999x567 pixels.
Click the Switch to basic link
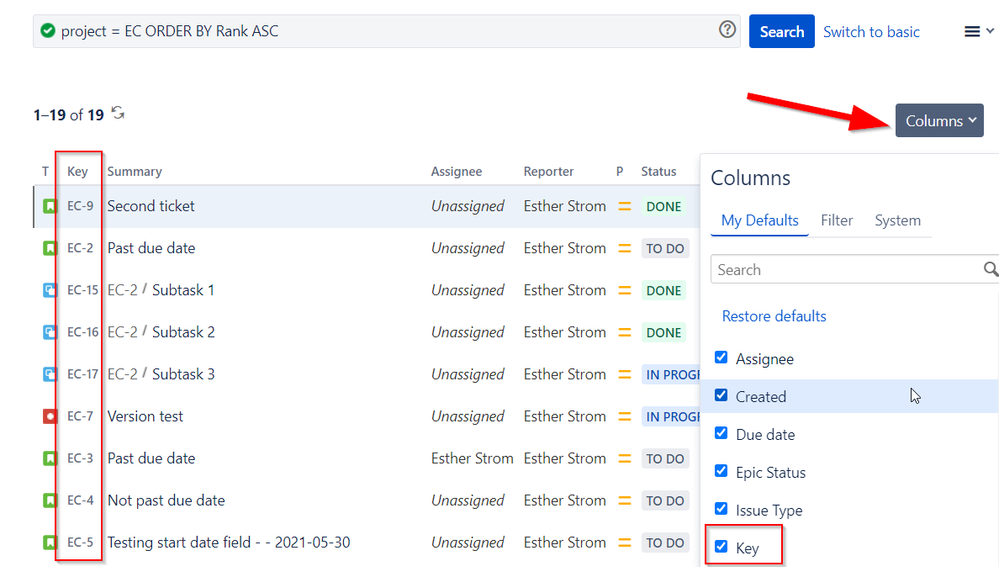click(871, 32)
